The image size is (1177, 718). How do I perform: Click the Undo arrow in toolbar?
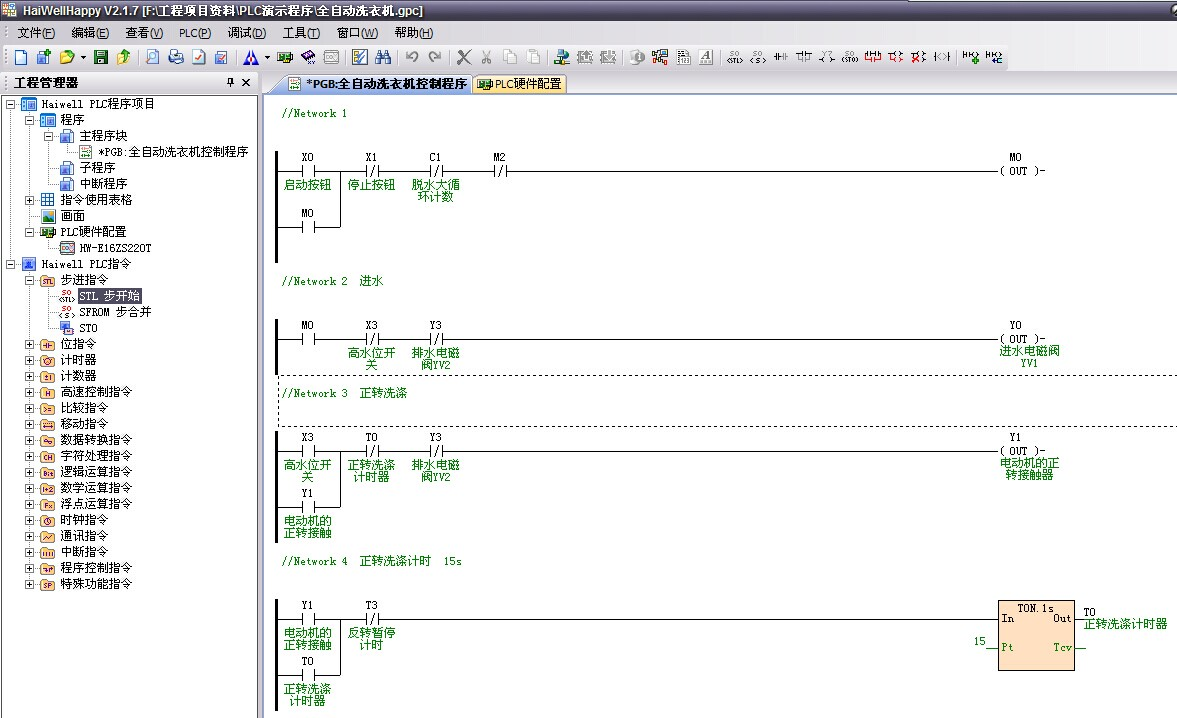click(411, 57)
